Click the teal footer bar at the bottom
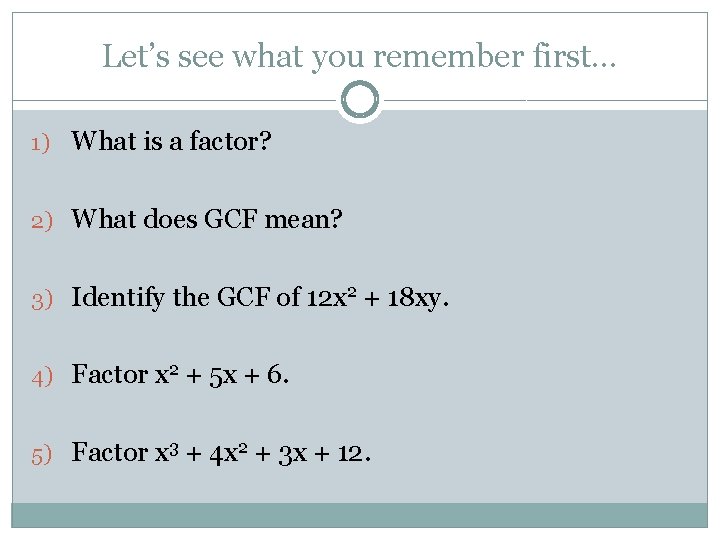The height and width of the screenshot is (540, 720). [360, 515]
